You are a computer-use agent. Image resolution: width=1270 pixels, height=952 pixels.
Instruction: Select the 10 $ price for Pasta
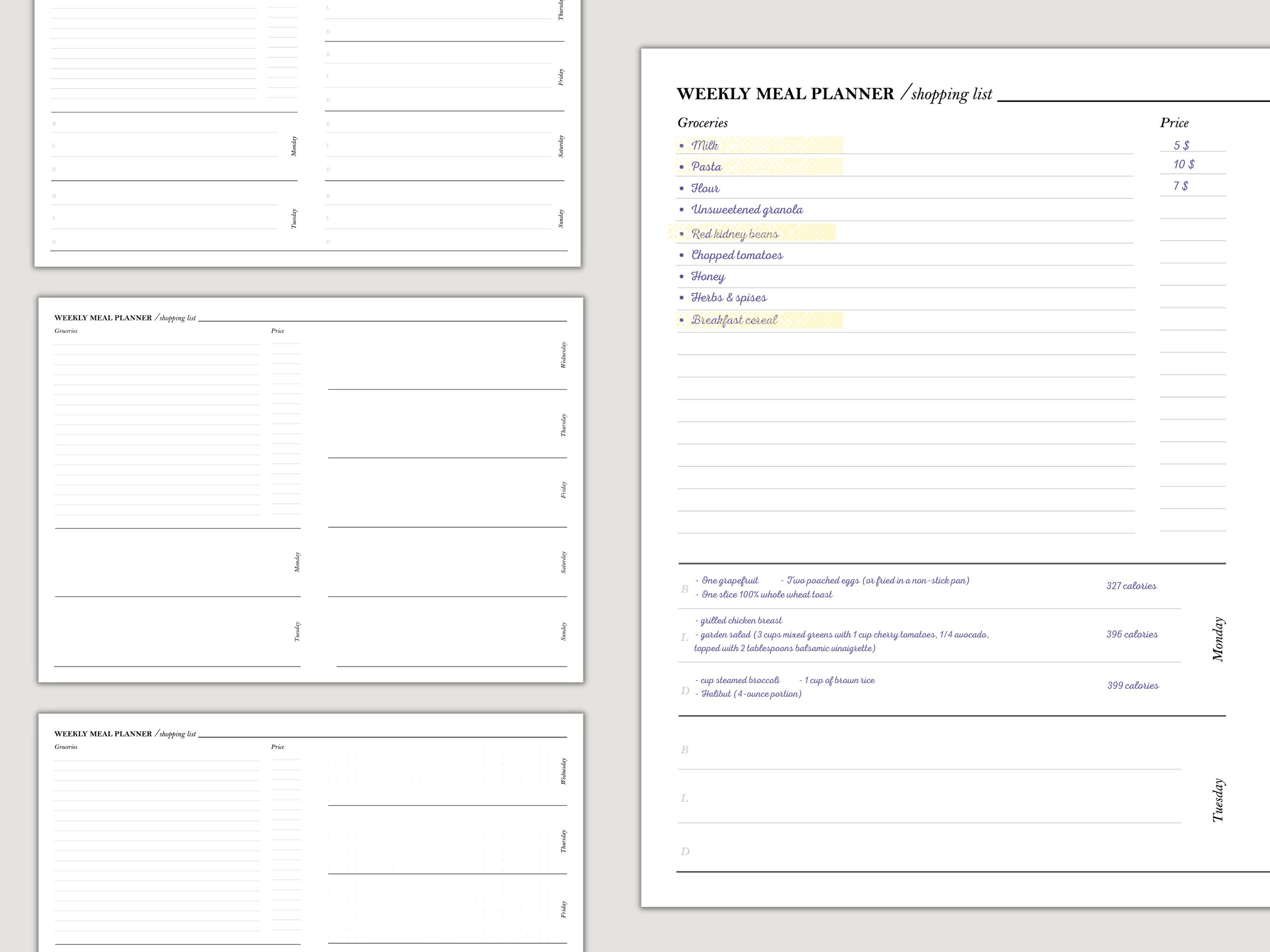tap(1184, 164)
